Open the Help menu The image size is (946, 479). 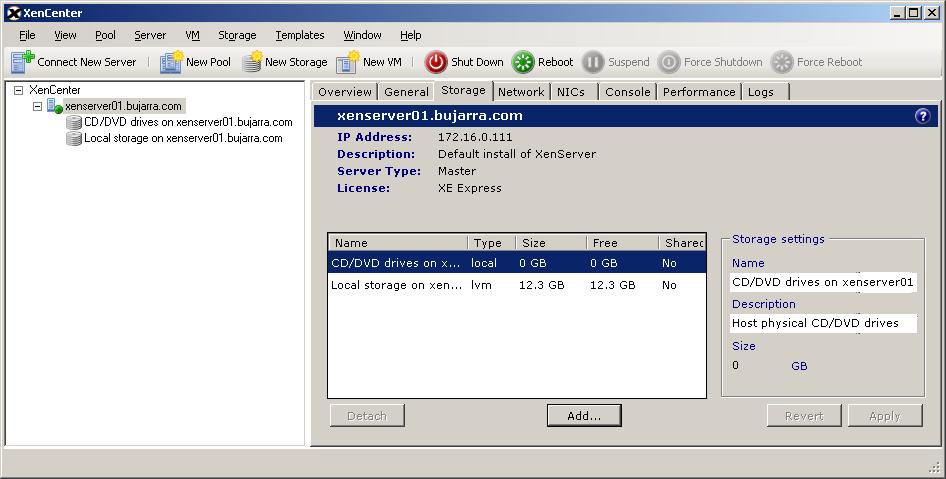[x=410, y=35]
